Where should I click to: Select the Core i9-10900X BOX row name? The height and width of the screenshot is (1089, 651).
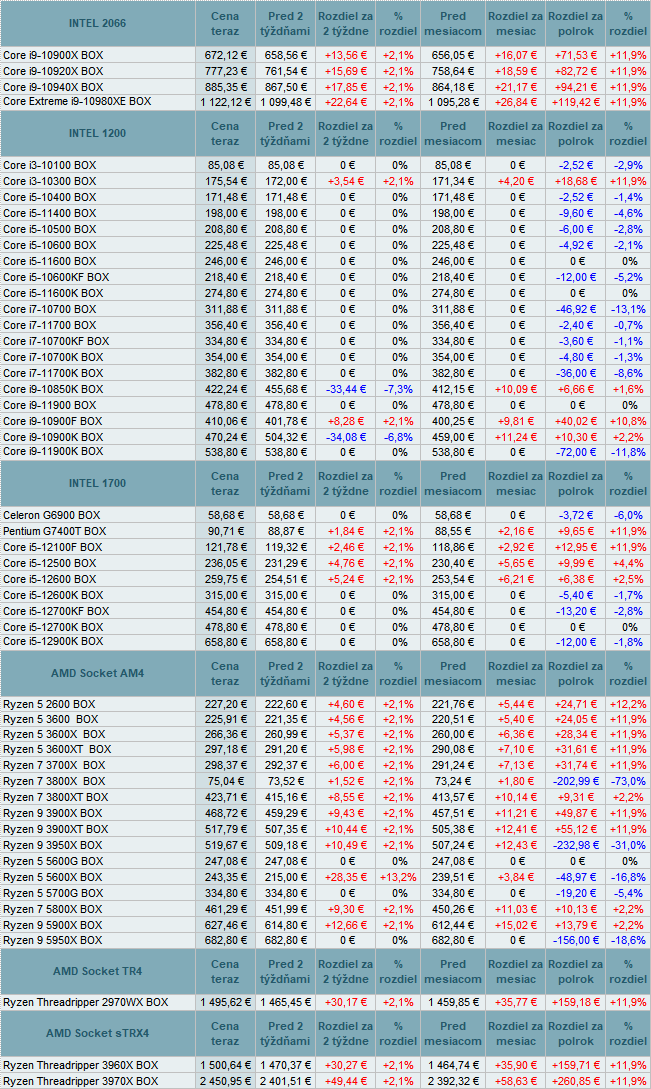(x=53, y=55)
